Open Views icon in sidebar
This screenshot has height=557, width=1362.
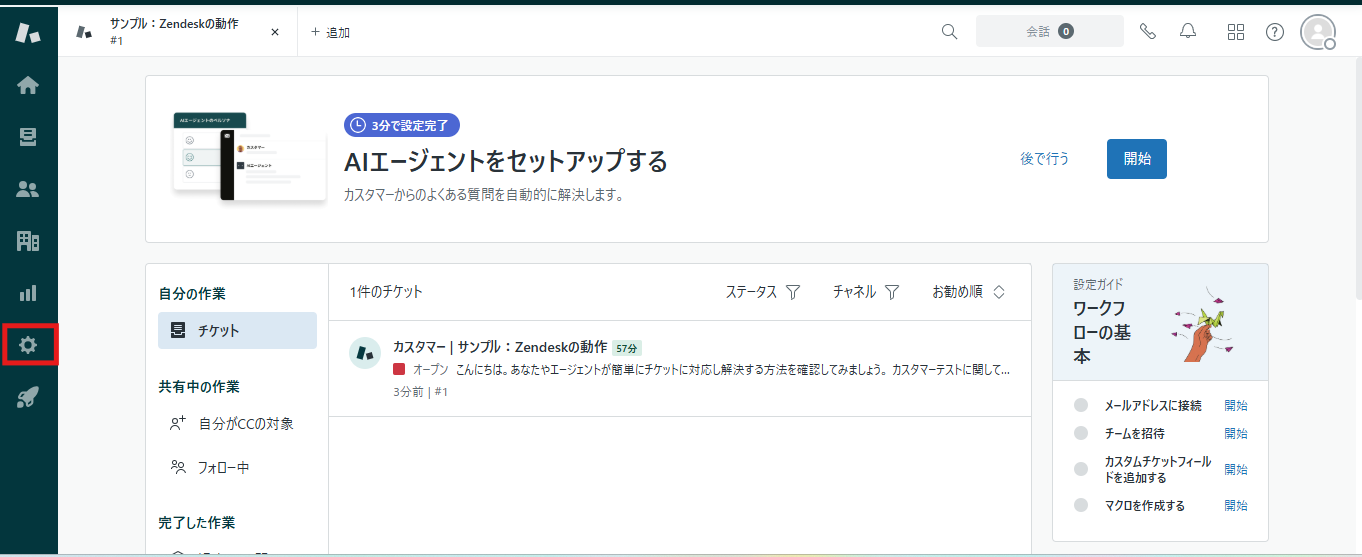[x=28, y=137]
